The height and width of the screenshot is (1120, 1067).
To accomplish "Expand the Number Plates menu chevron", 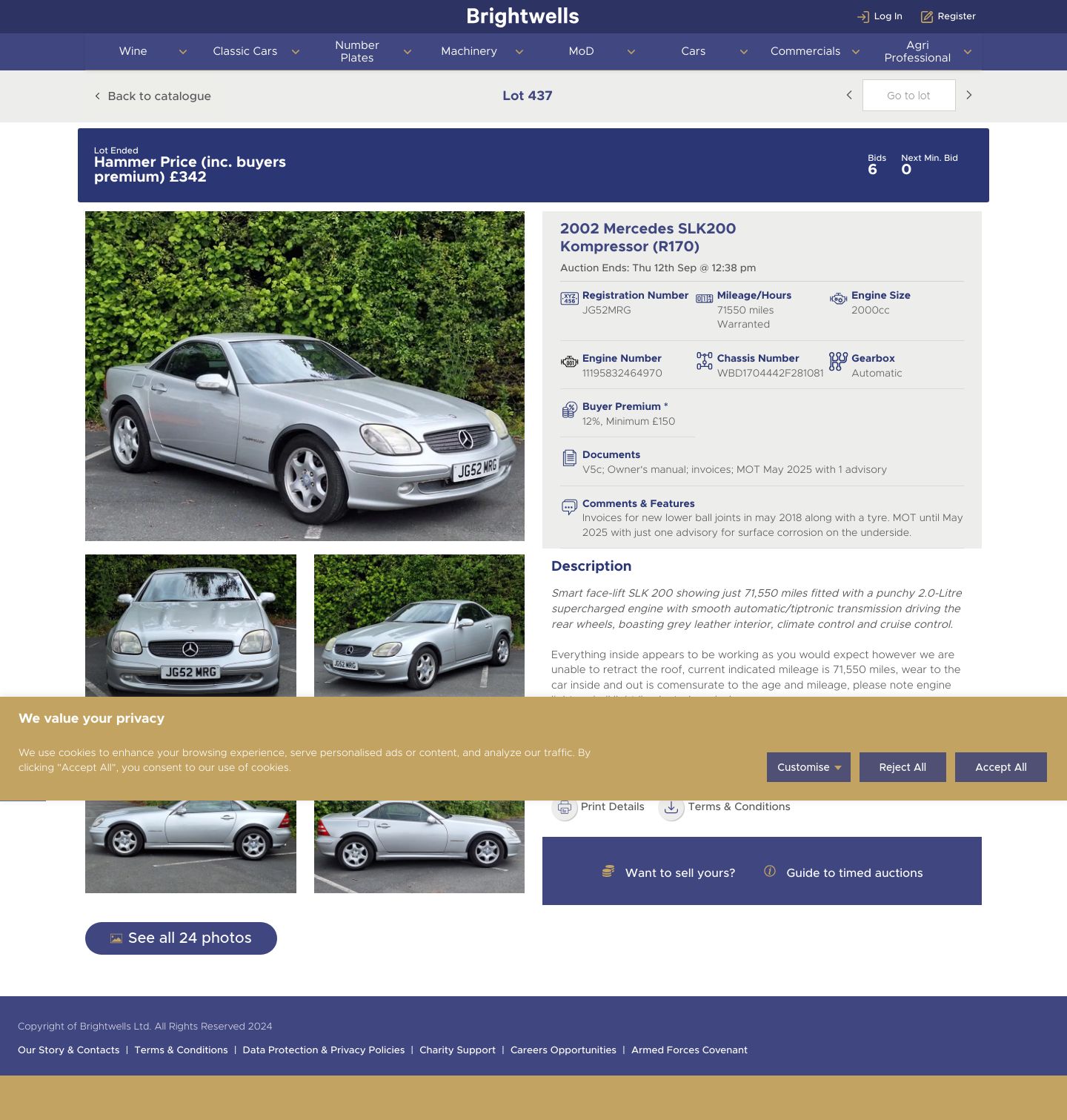I will [x=407, y=52].
